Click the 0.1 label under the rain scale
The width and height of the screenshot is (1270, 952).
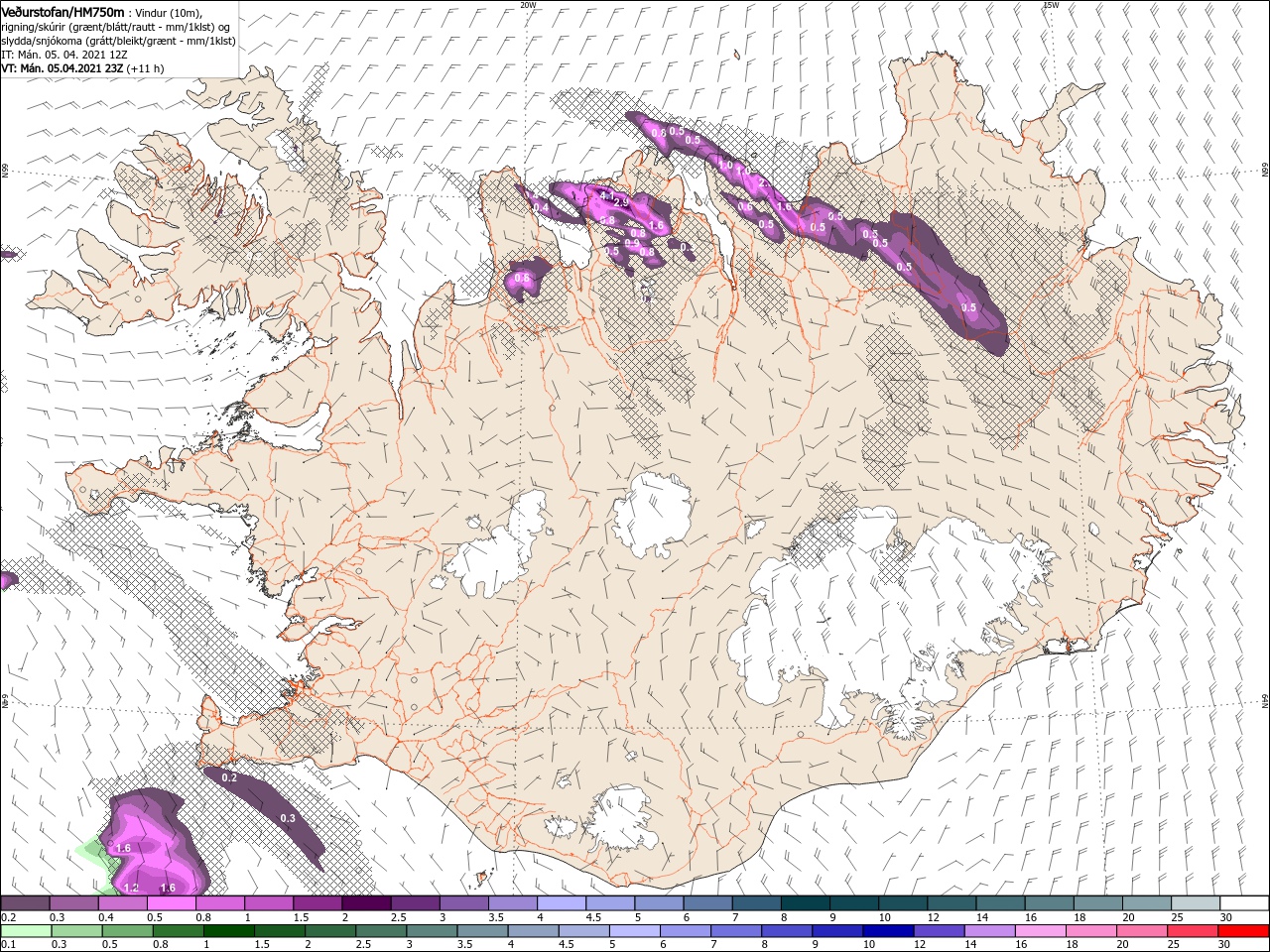7,945
